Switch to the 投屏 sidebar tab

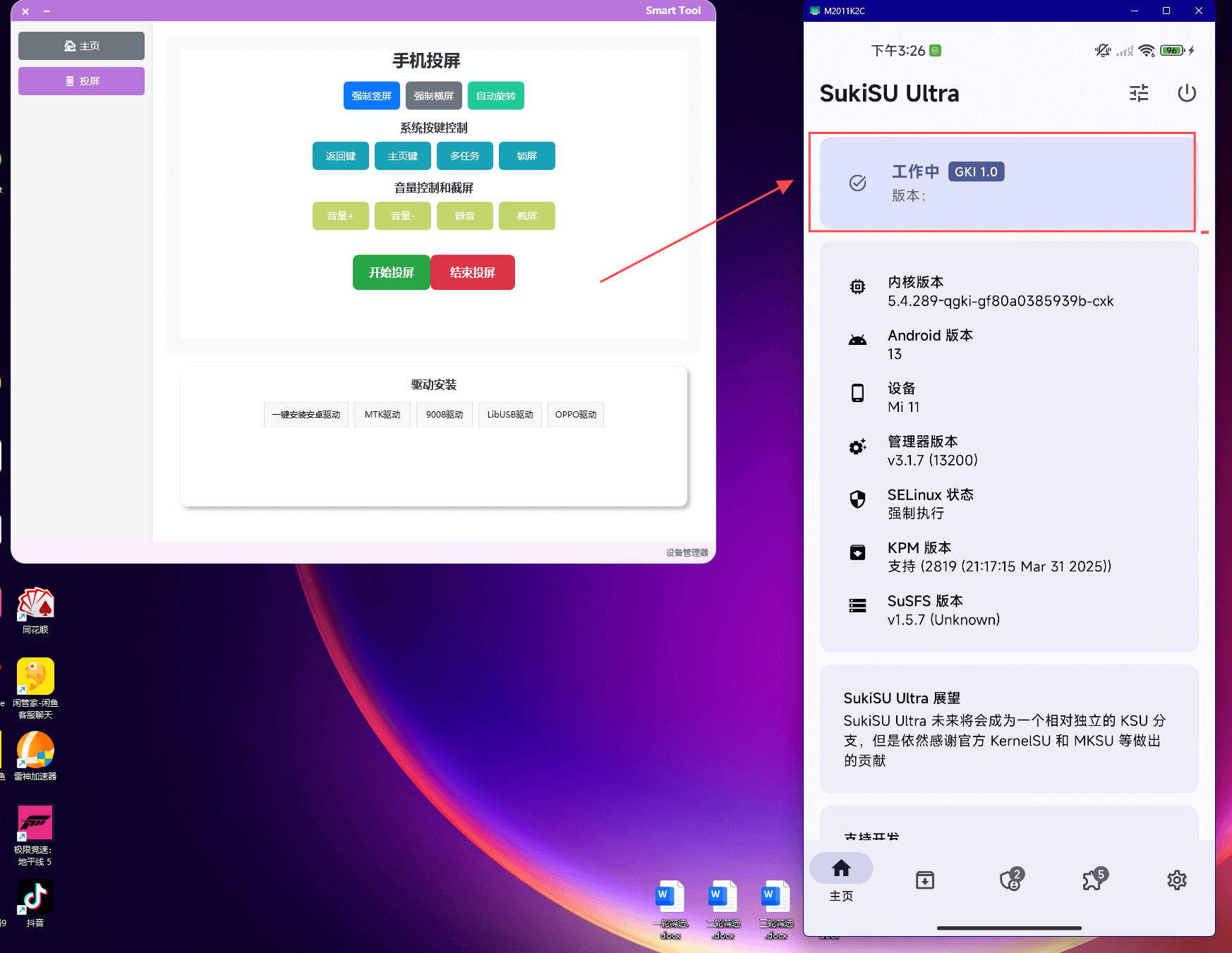click(x=80, y=80)
